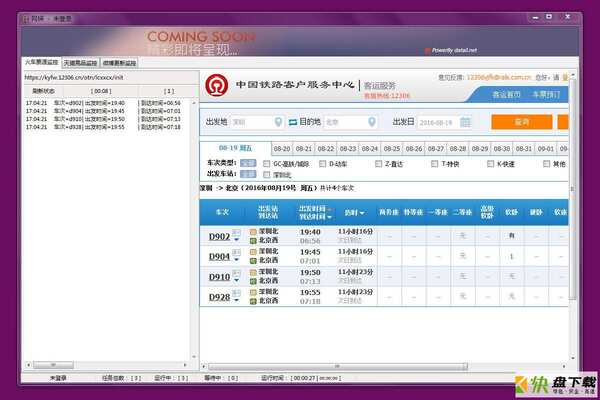600x400 pixels.
Task: Tick the 深圳北 departure station checkbox
Action: click(267, 175)
